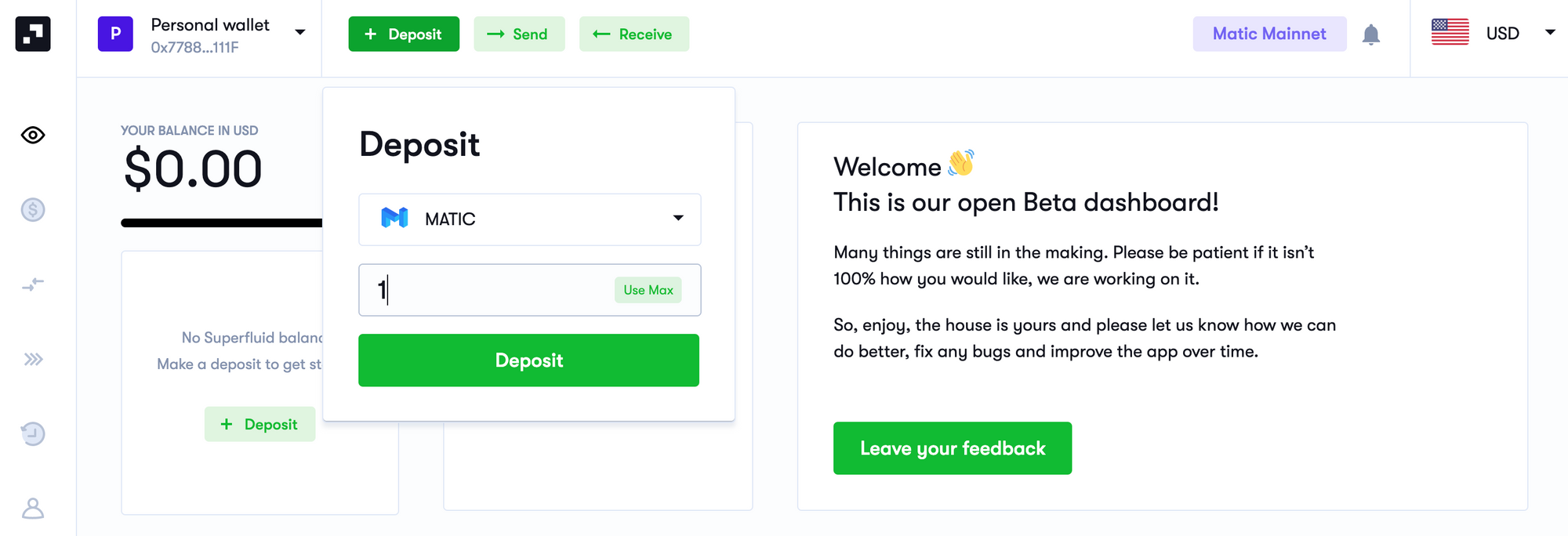Click the green Deposit button in the dialog
The image size is (1568, 536).
pos(528,360)
